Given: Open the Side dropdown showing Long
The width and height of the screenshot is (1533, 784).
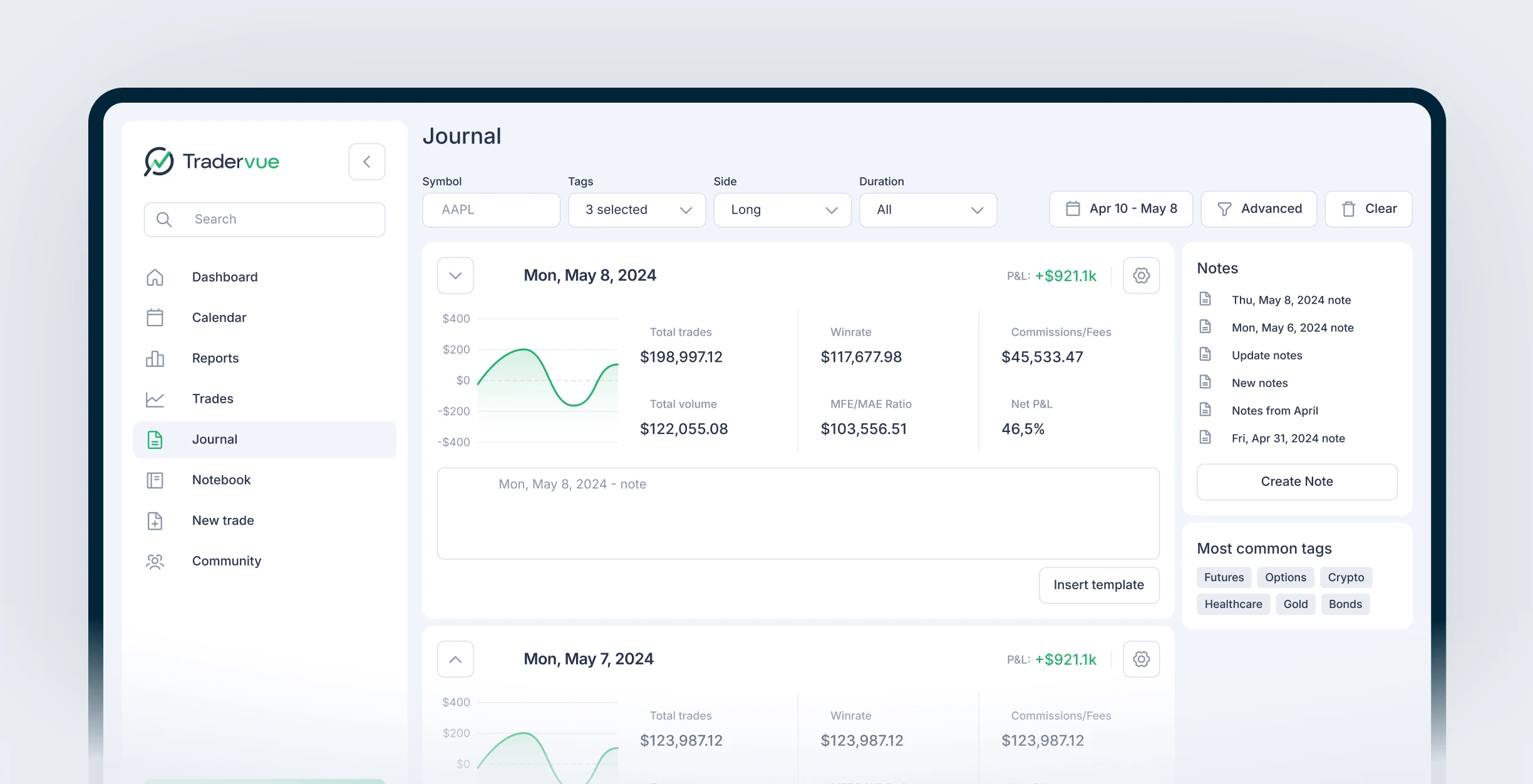Looking at the screenshot, I should click(x=782, y=210).
